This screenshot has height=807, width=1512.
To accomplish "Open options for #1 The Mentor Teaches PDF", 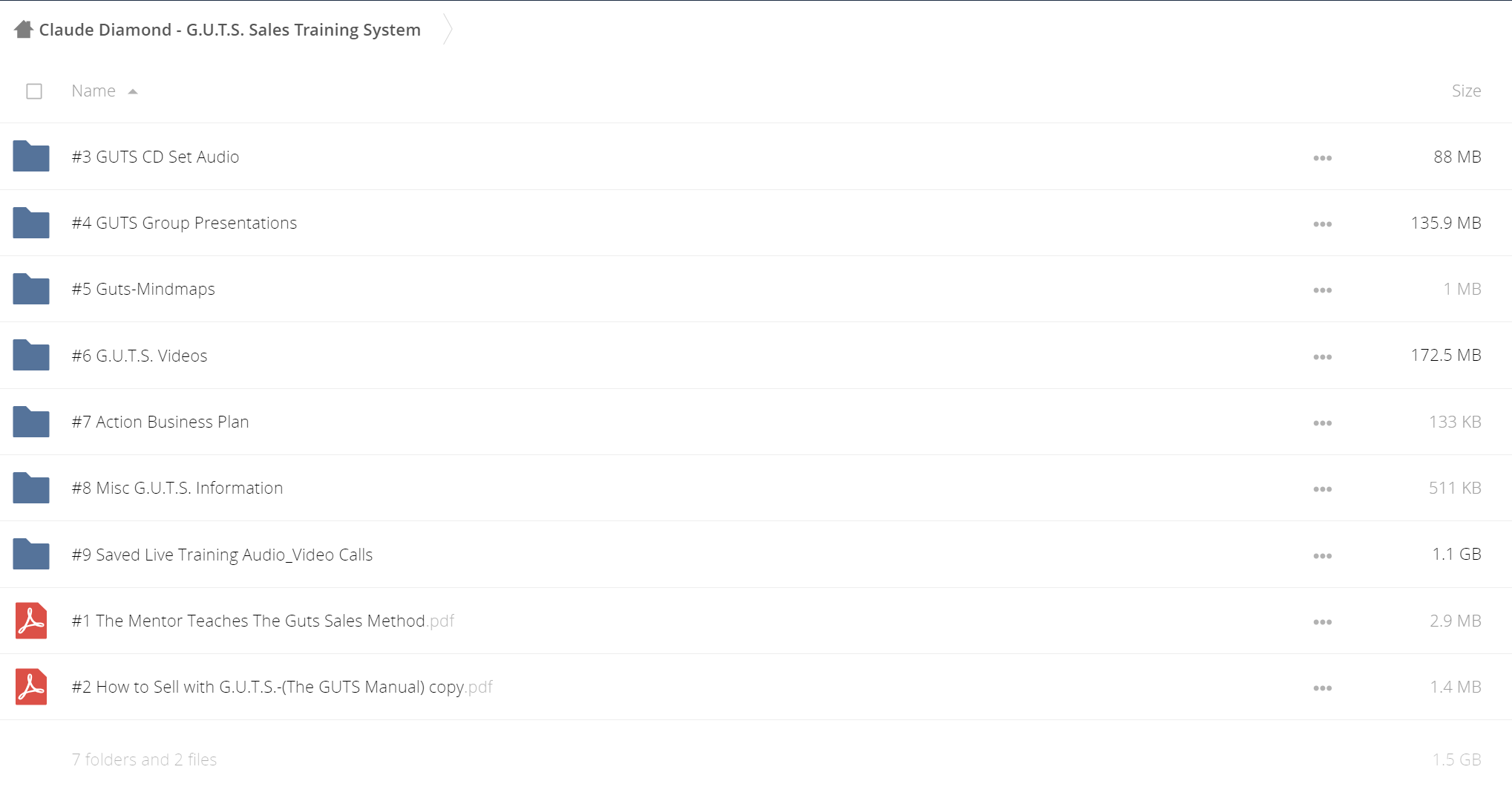I will click(1322, 622).
